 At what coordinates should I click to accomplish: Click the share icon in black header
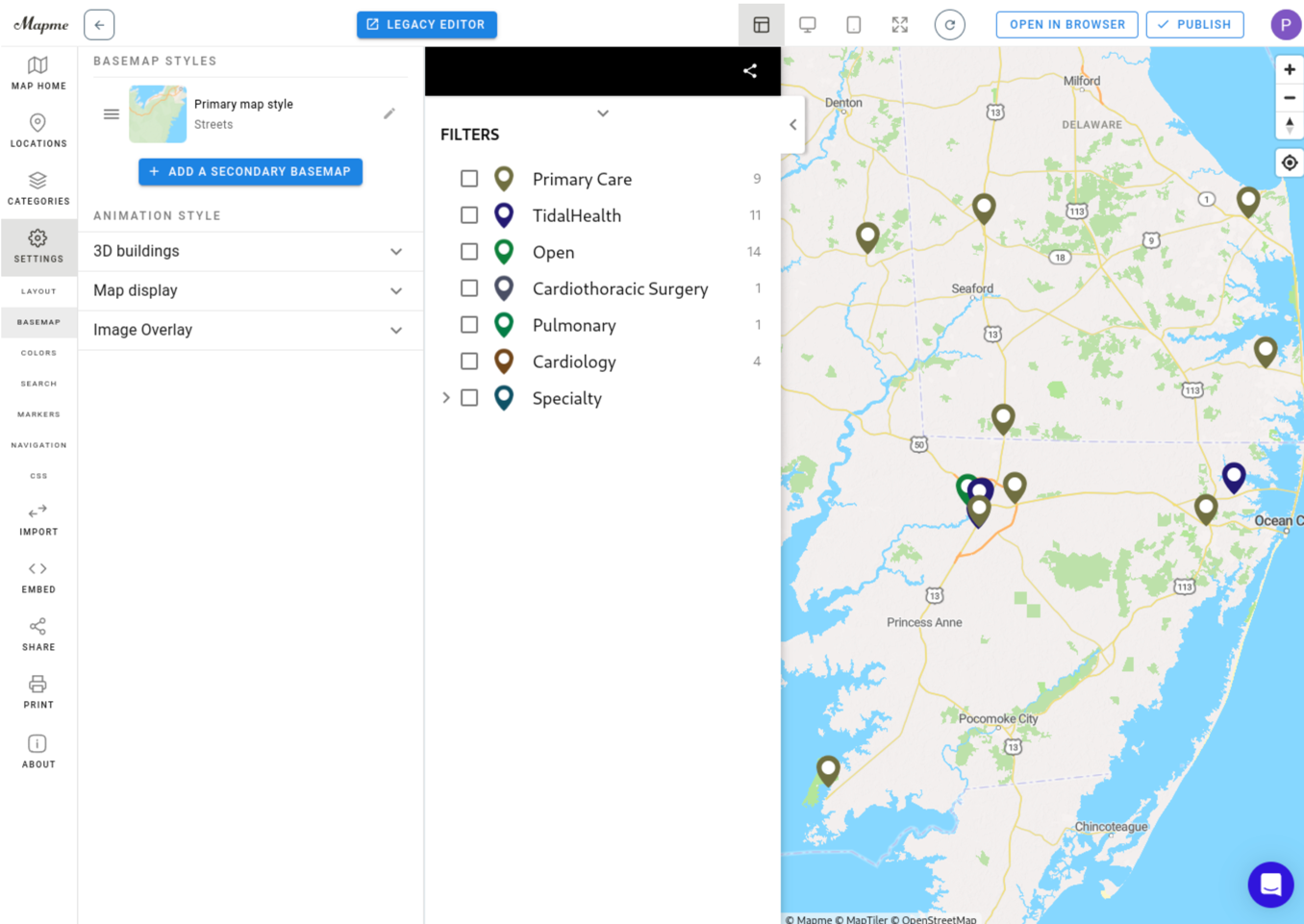(x=750, y=71)
